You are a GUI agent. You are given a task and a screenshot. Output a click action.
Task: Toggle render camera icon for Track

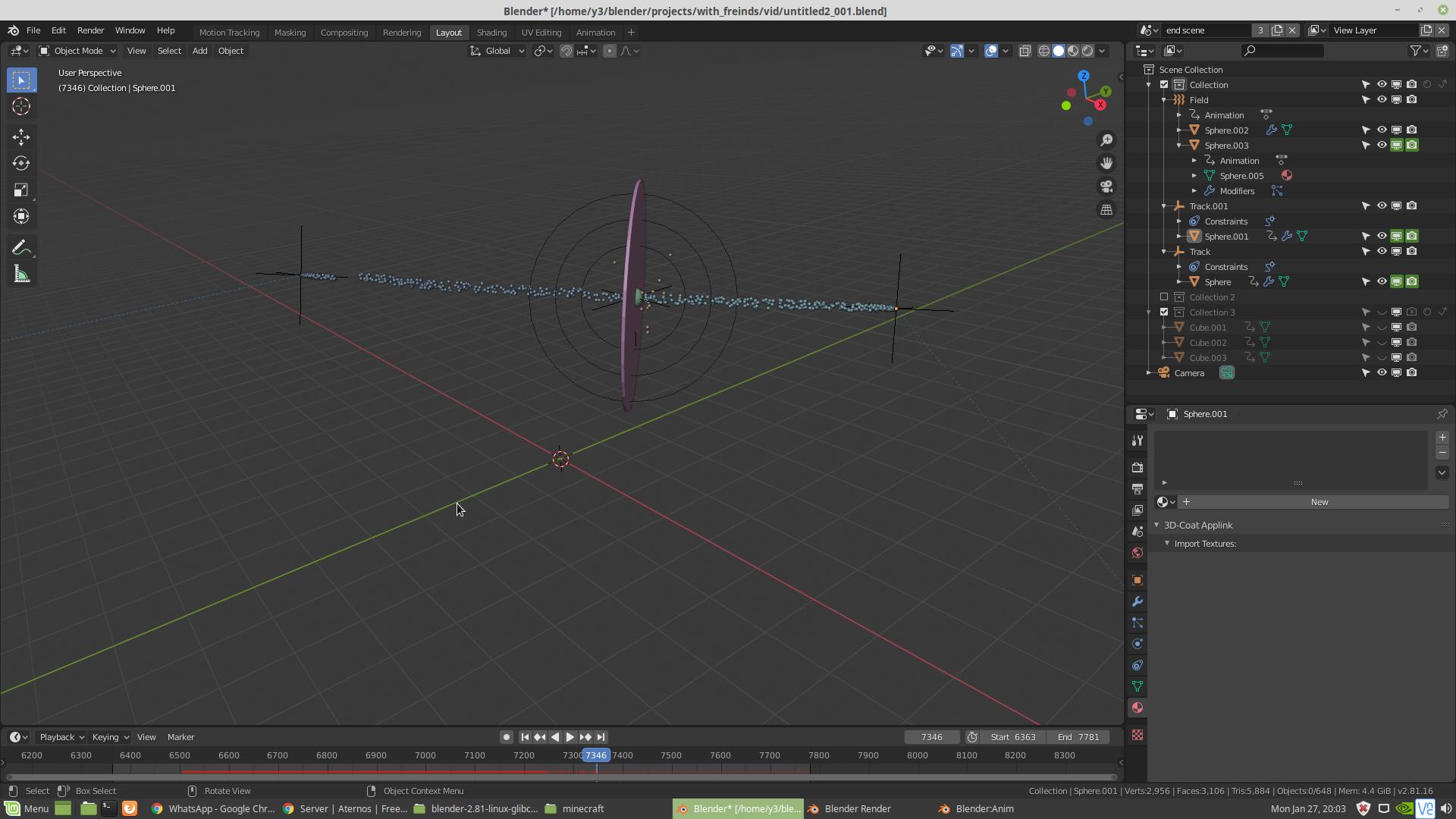click(1411, 251)
